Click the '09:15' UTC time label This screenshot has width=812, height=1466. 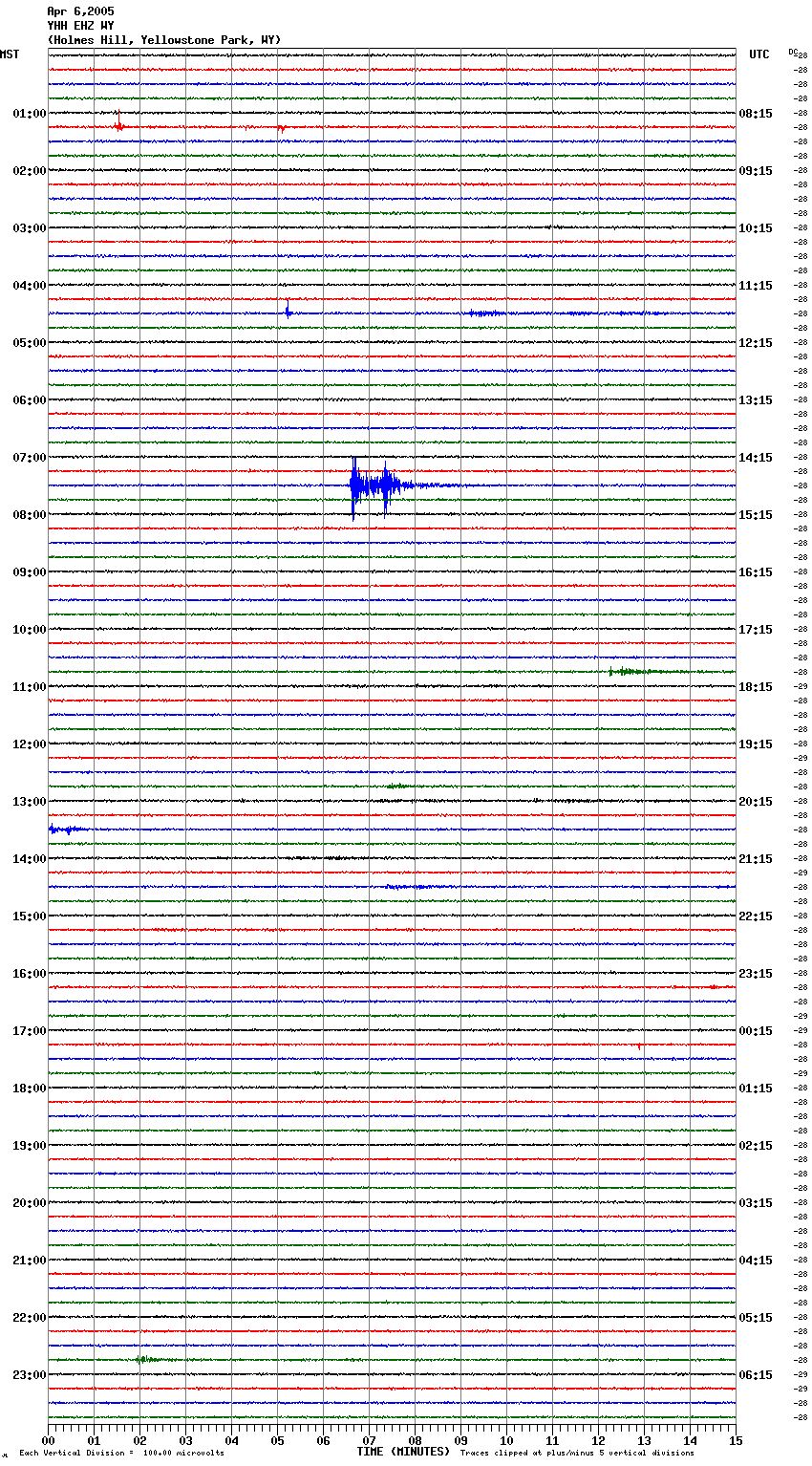point(756,171)
